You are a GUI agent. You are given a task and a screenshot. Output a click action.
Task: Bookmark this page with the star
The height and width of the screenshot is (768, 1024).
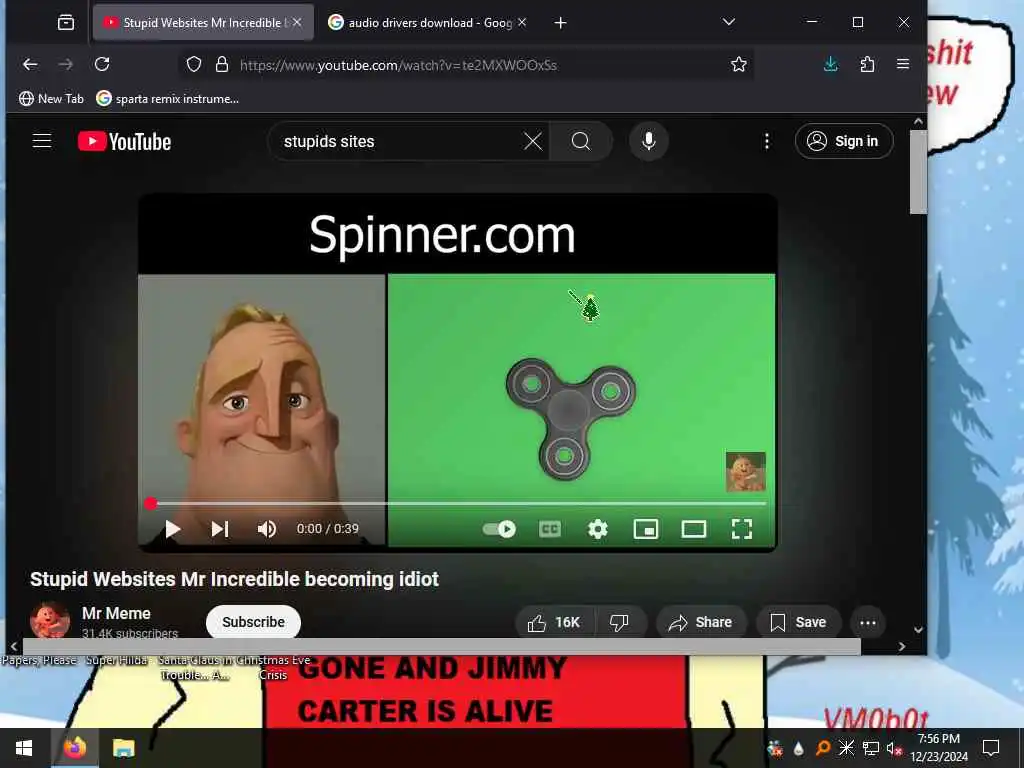pyautogui.click(x=739, y=64)
